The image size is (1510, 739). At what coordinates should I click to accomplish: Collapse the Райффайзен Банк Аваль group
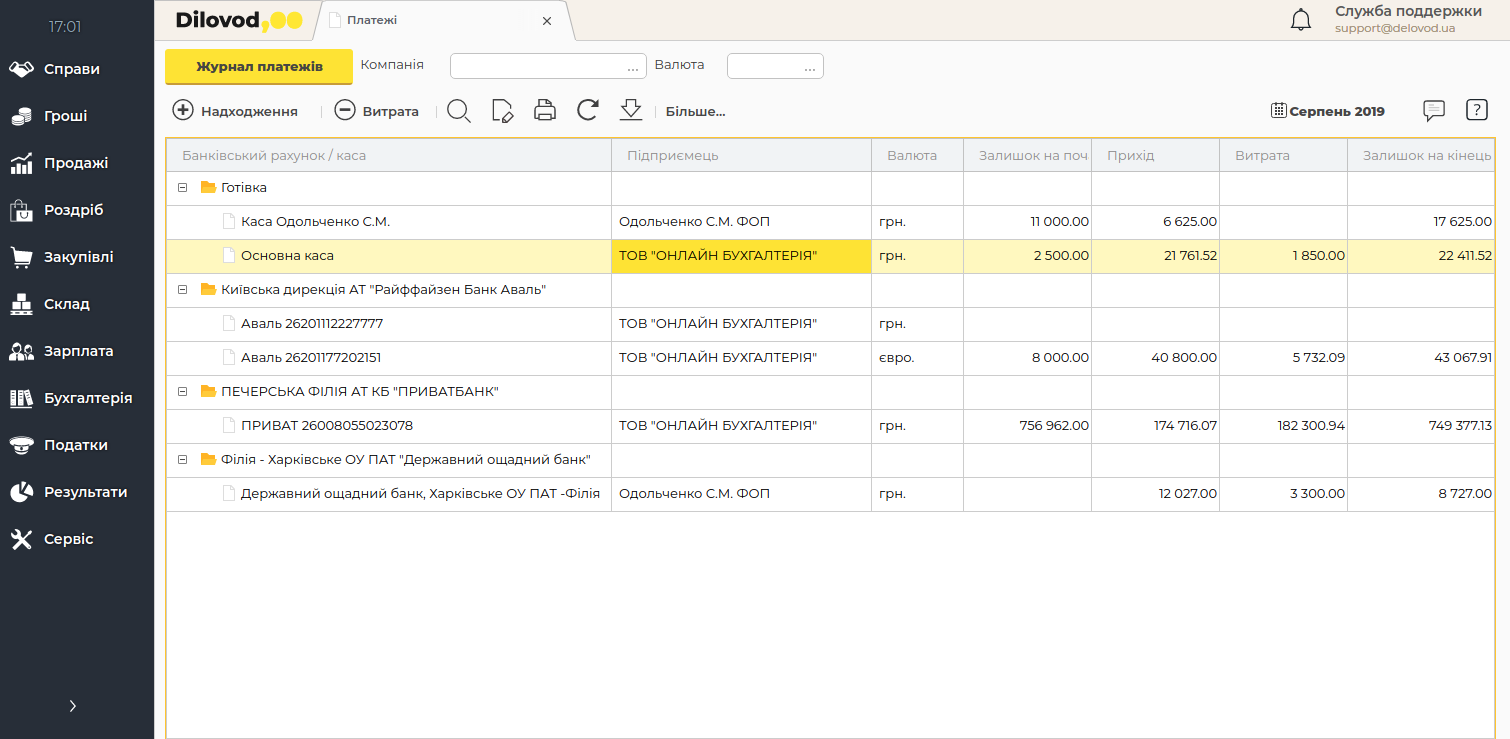tap(182, 290)
